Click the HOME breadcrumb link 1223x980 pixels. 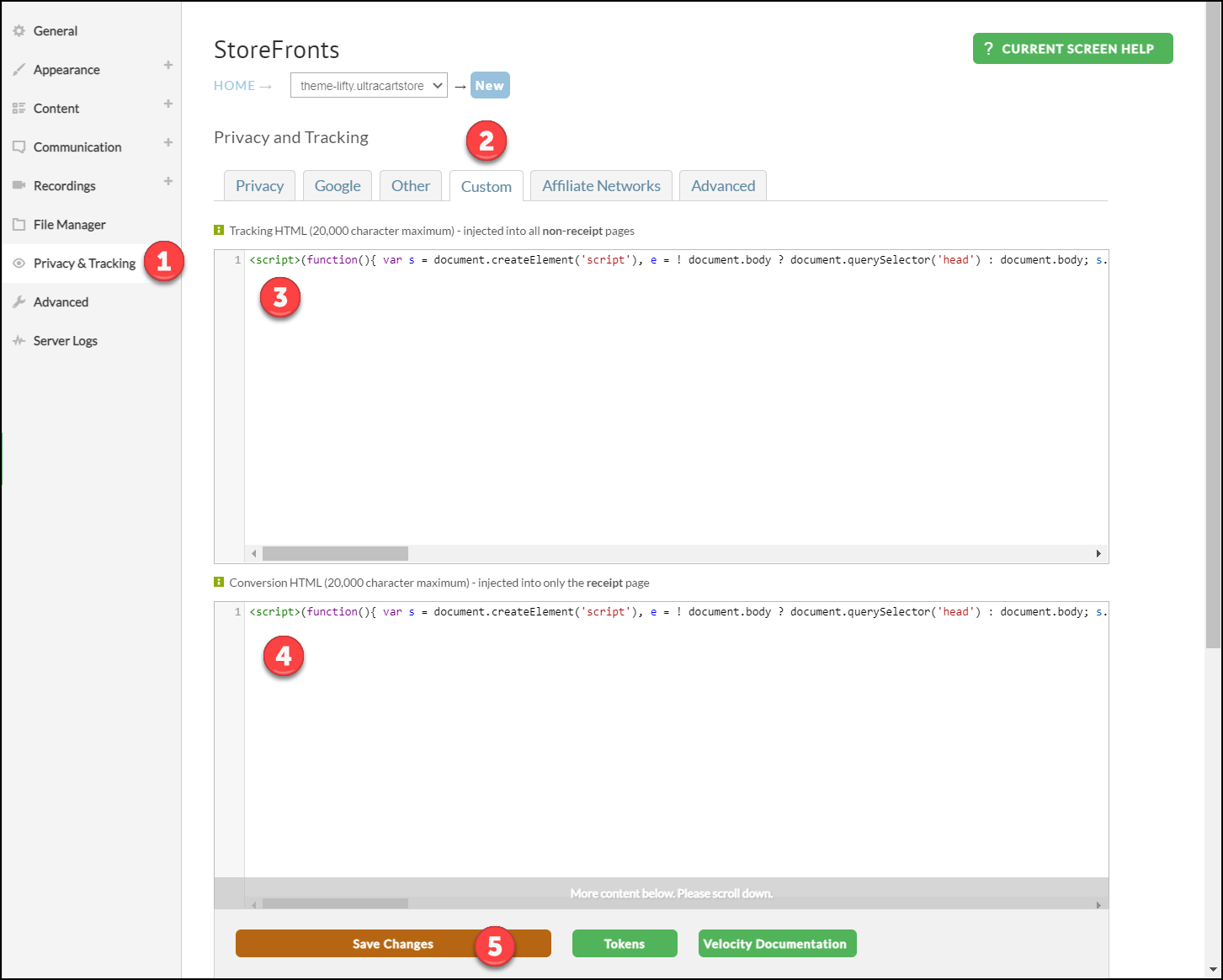coord(234,86)
